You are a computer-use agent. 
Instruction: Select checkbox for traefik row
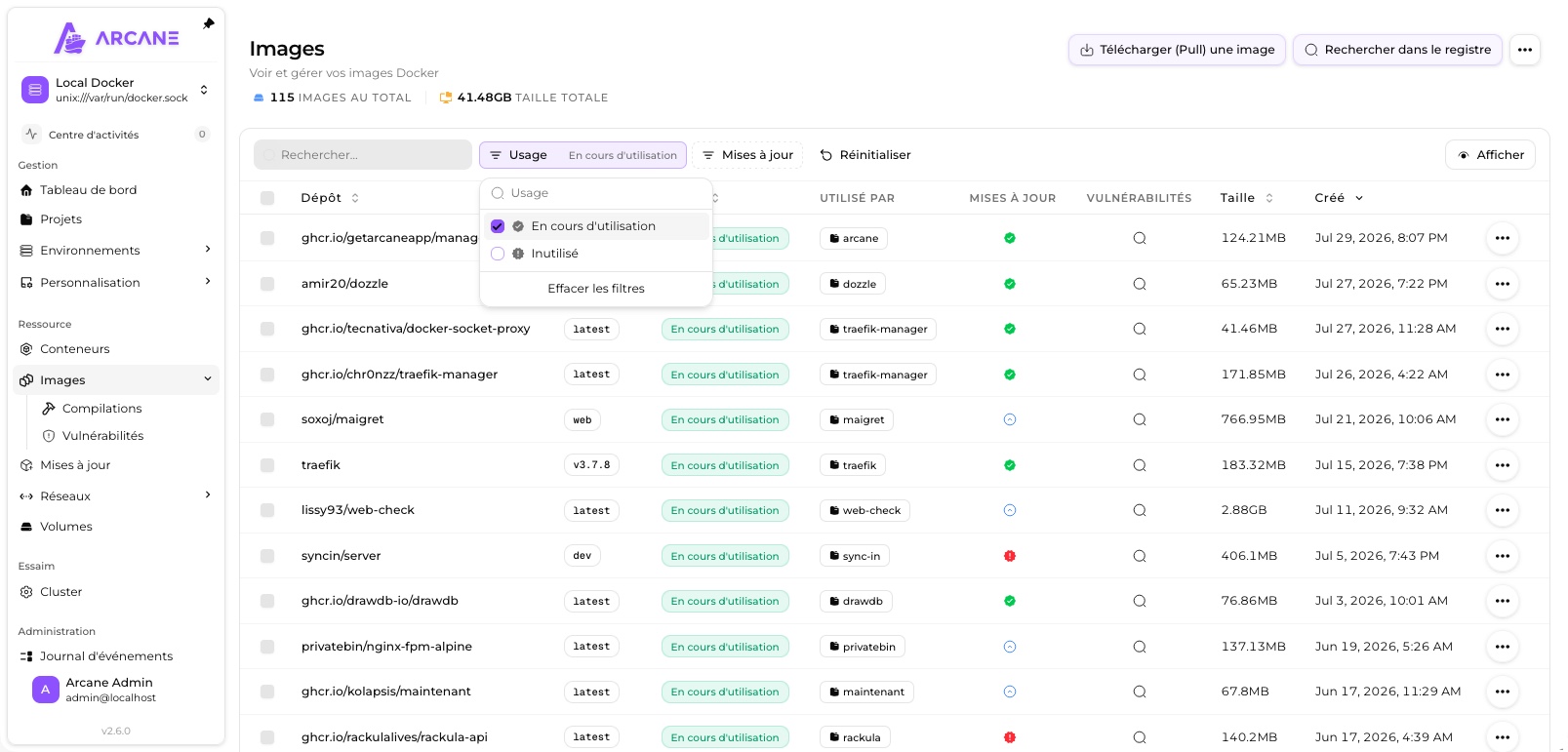click(x=267, y=465)
